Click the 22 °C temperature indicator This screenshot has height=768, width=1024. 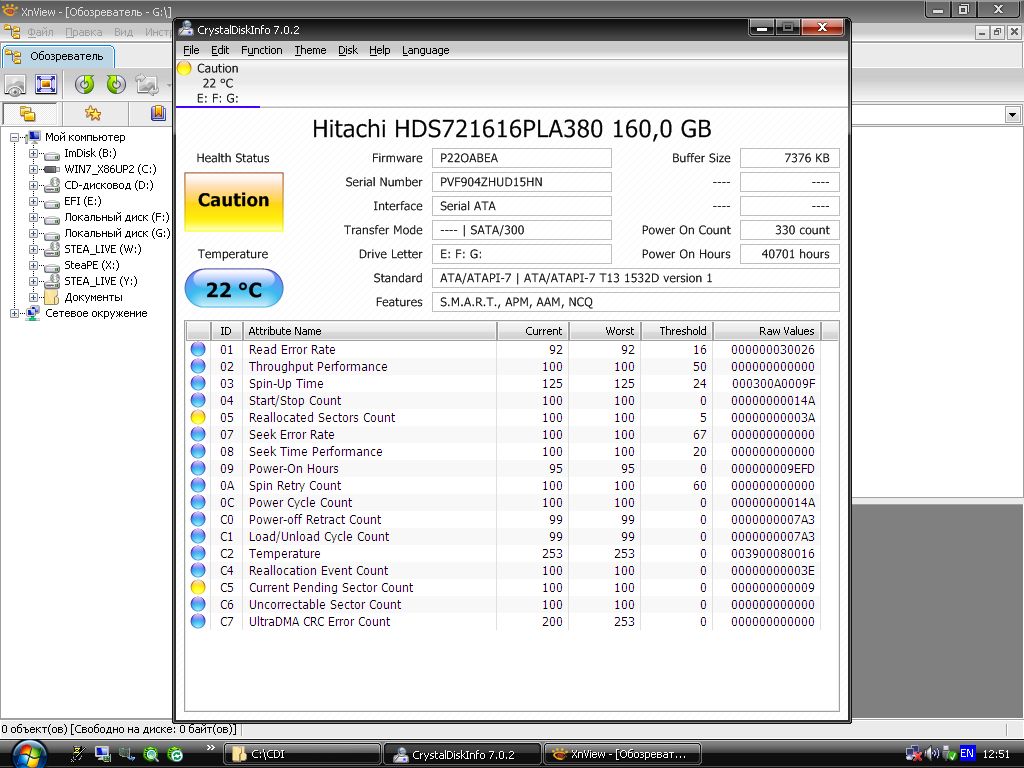[x=233, y=290]
